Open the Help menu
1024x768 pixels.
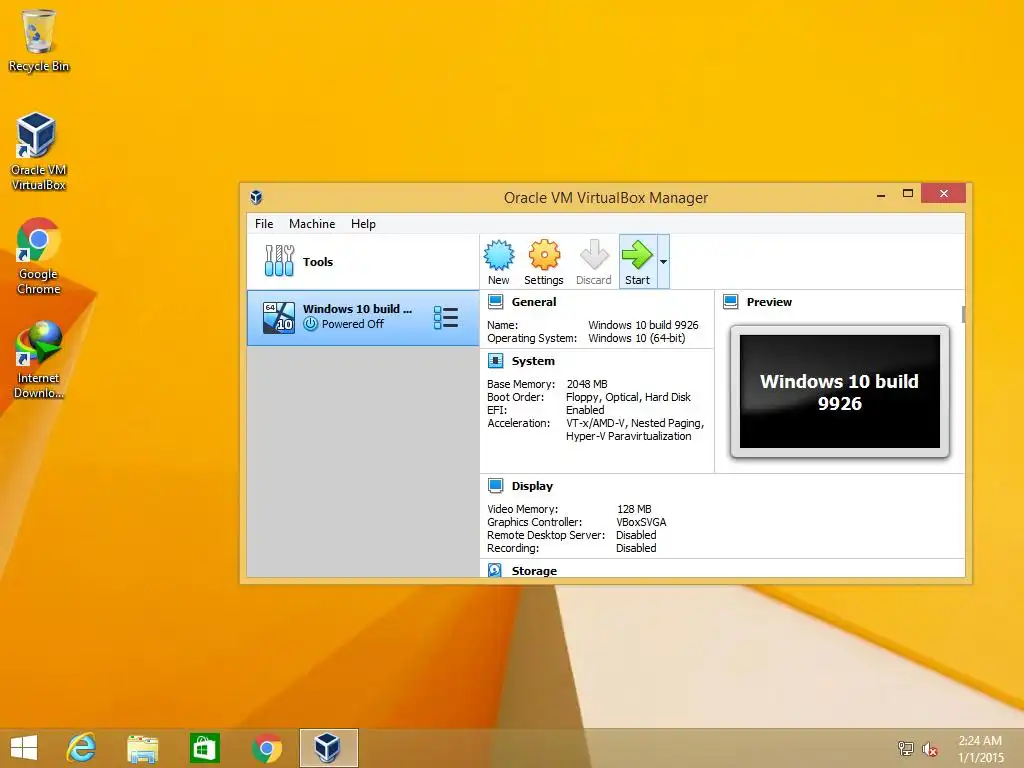tap(363, 224)
